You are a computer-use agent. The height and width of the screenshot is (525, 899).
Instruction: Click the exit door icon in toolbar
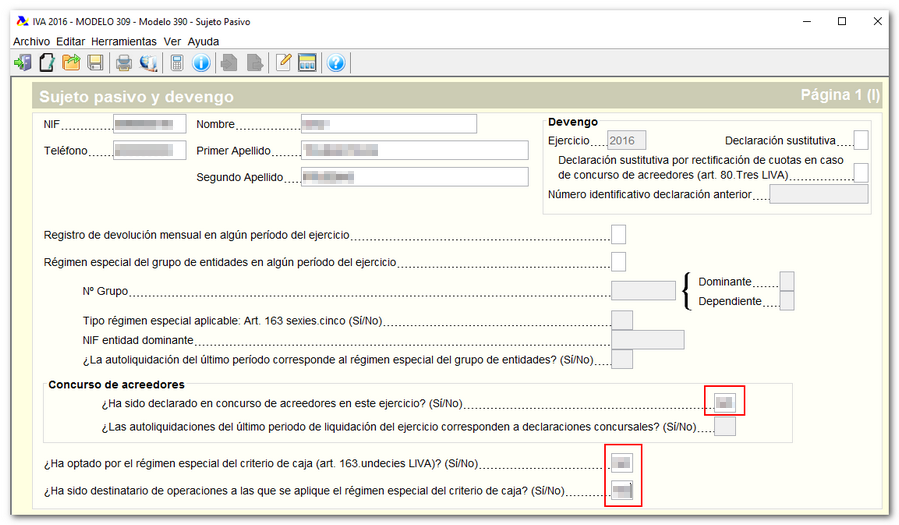22,63
